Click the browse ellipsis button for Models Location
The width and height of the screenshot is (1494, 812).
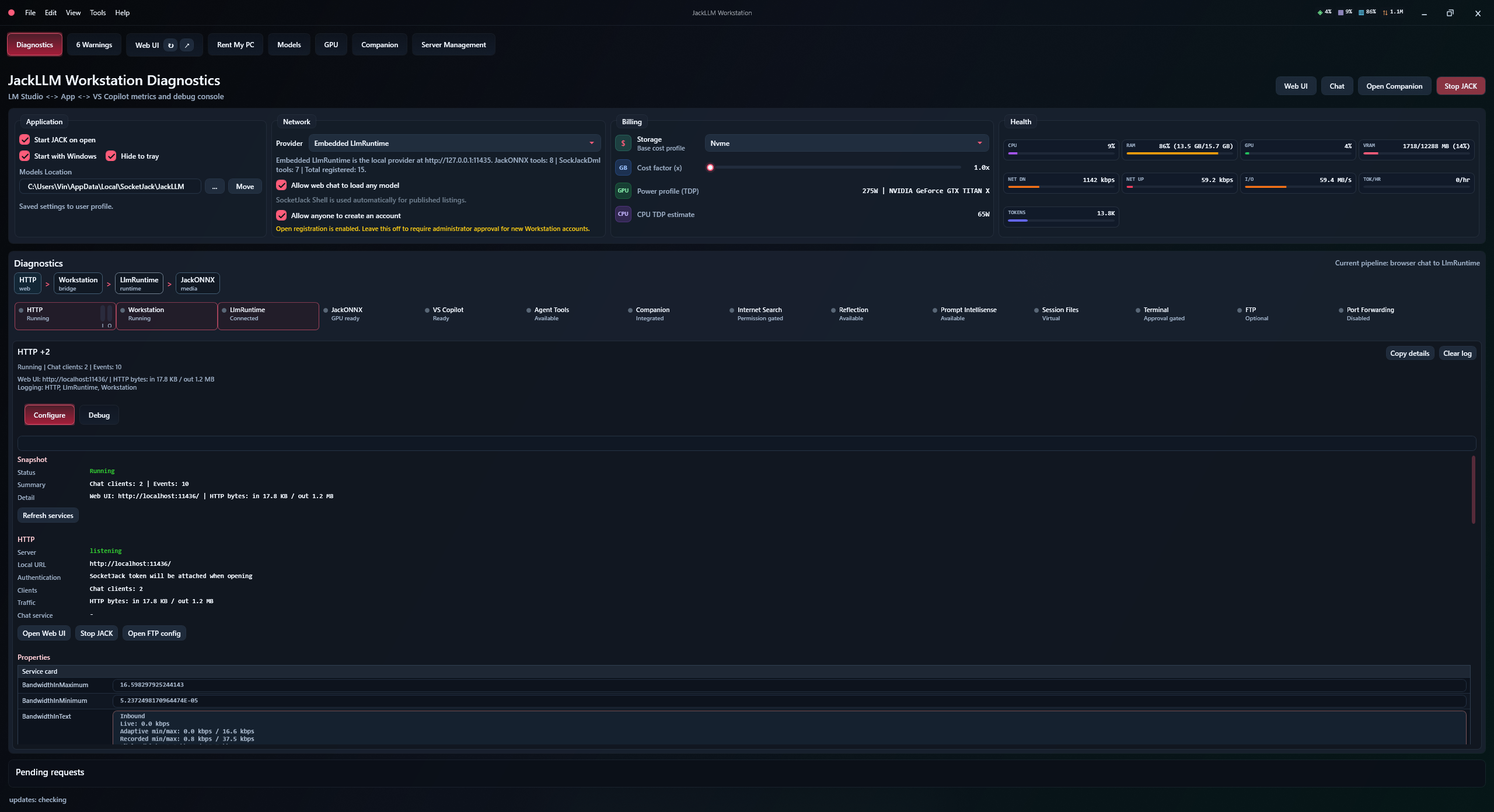click(x=215, y=186)
